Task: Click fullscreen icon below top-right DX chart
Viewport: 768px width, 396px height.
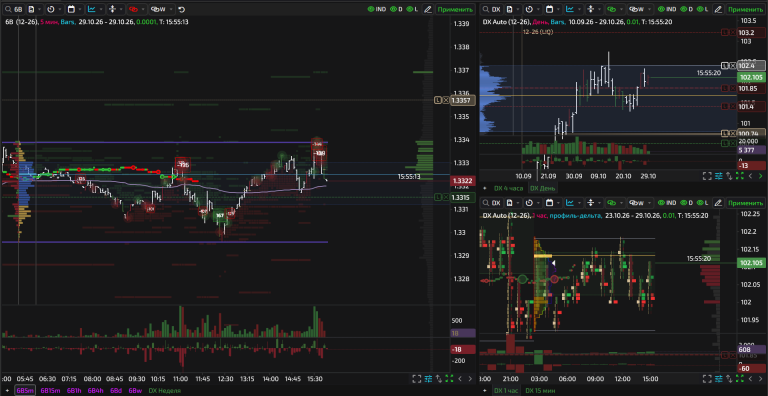Action: 707,175
